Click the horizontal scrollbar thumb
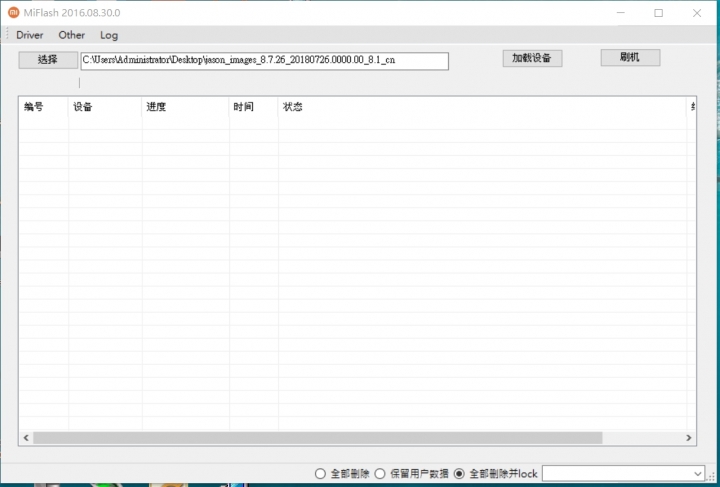The height and width of the screenshot is (487, 720). (x=317, y=438)
